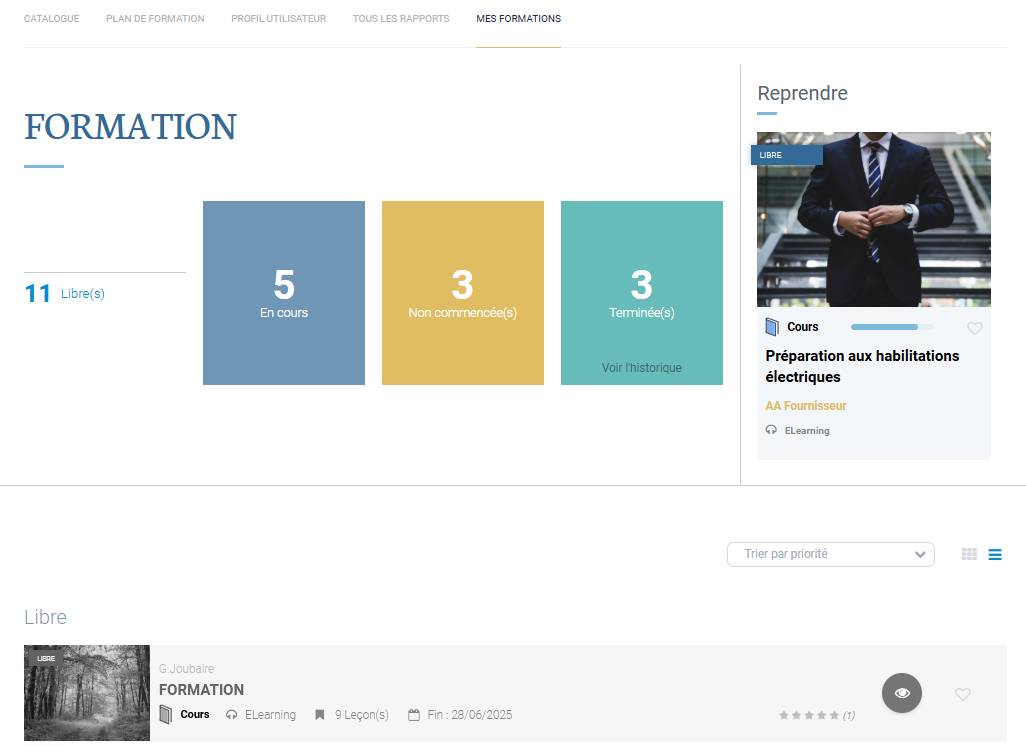Click the chevron arrow of sort dropdown

pyautogui.click(x=920, y=554)
